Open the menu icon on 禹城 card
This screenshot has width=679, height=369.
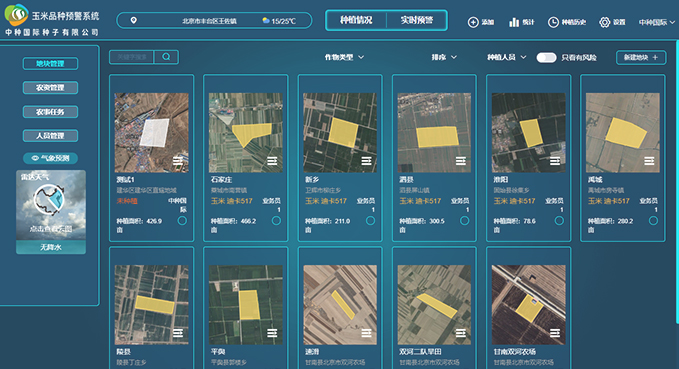click(x=649, y=161)
